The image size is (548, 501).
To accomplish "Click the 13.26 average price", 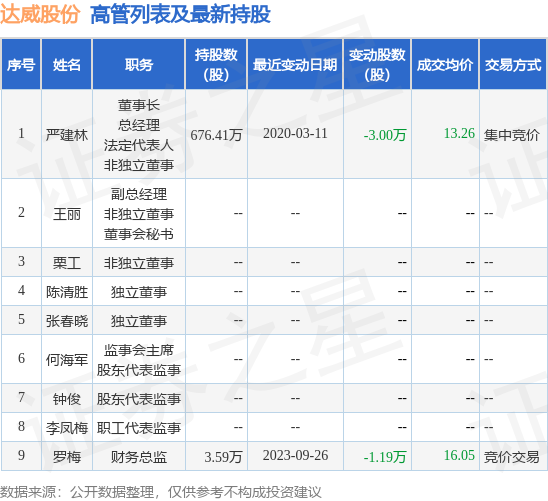I will (459, 133).
